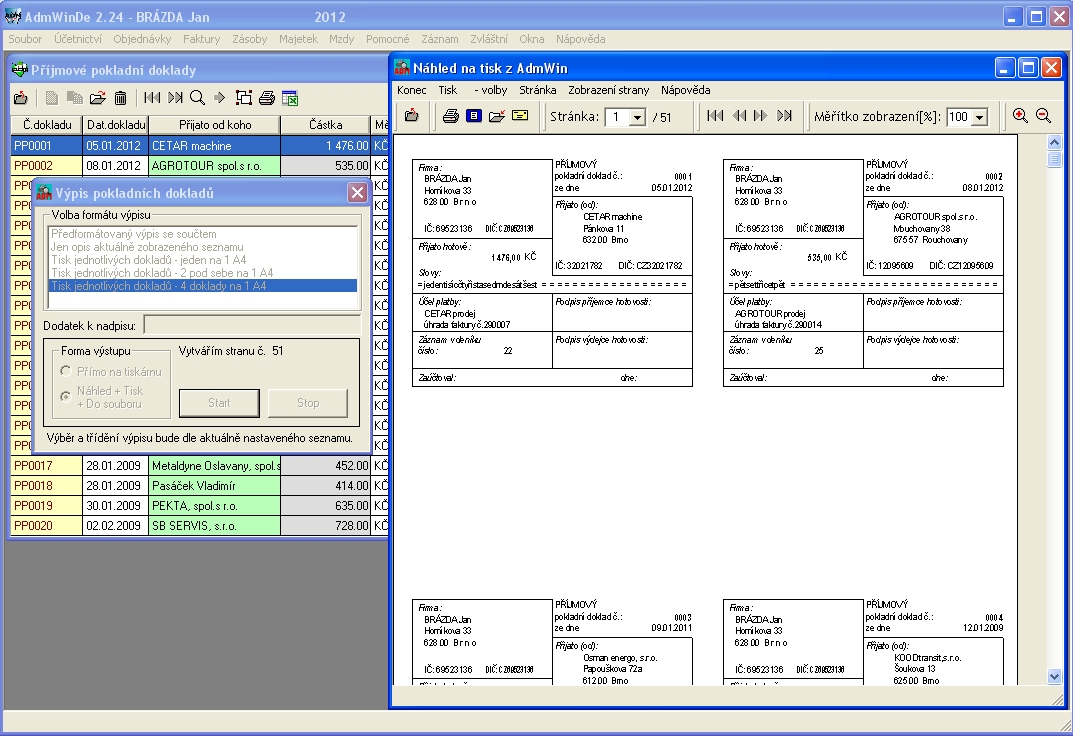The height and width of the screenshot is (736, 1073).
Task: Click open-folder icon in preview toolbar
Action: 497,116
